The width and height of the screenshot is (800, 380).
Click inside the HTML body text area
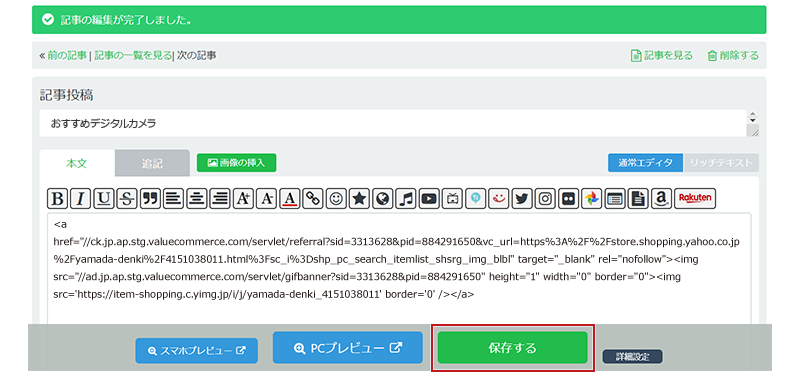[x=399, y=268]
